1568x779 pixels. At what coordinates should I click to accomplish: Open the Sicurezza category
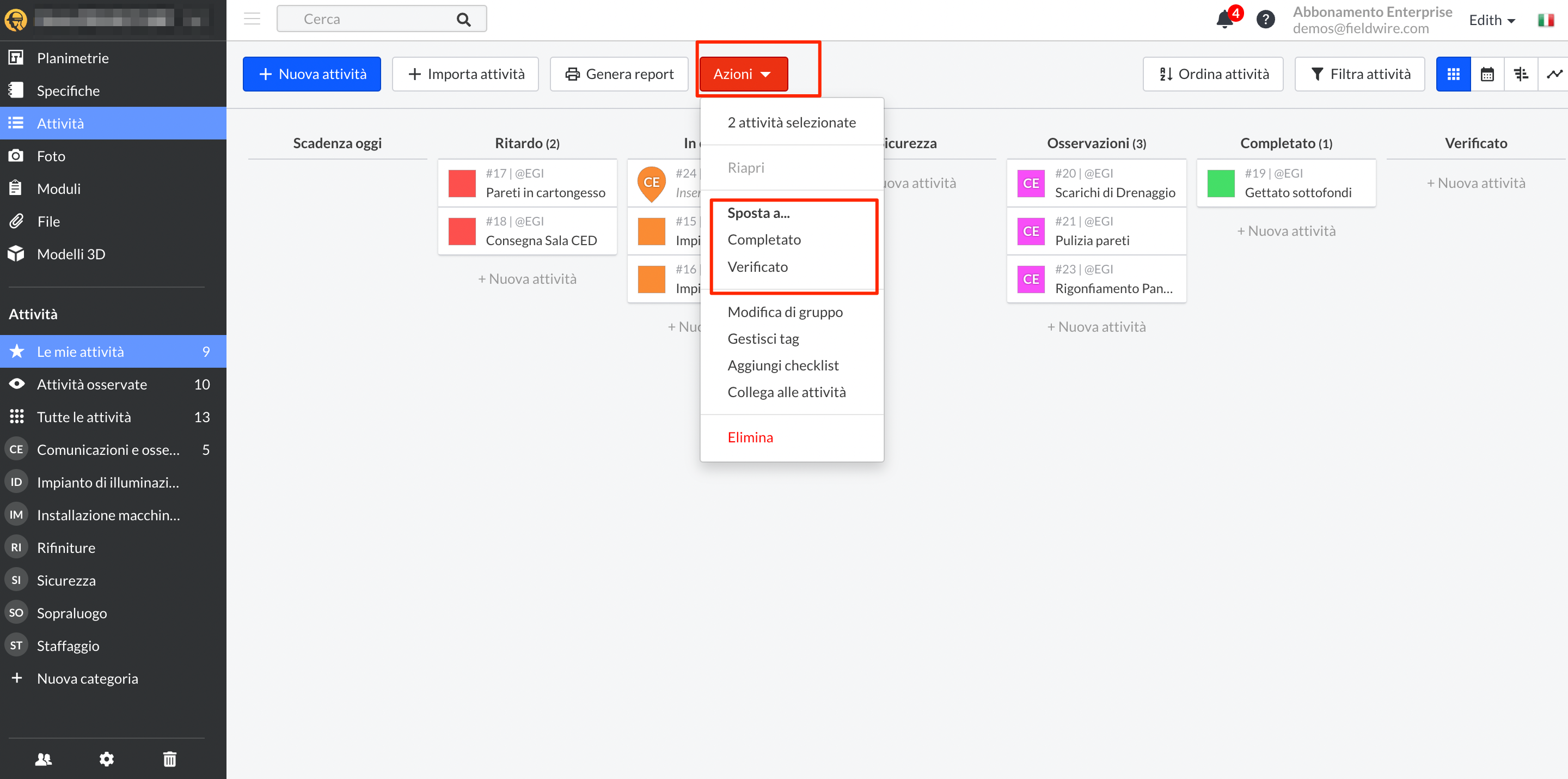[113, 581]
